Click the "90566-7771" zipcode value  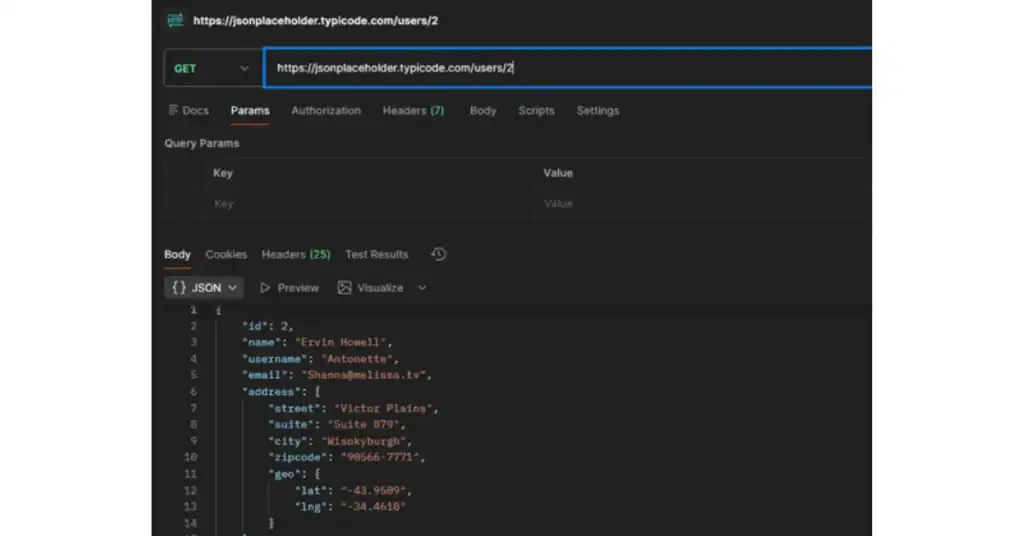click(380, 457)
